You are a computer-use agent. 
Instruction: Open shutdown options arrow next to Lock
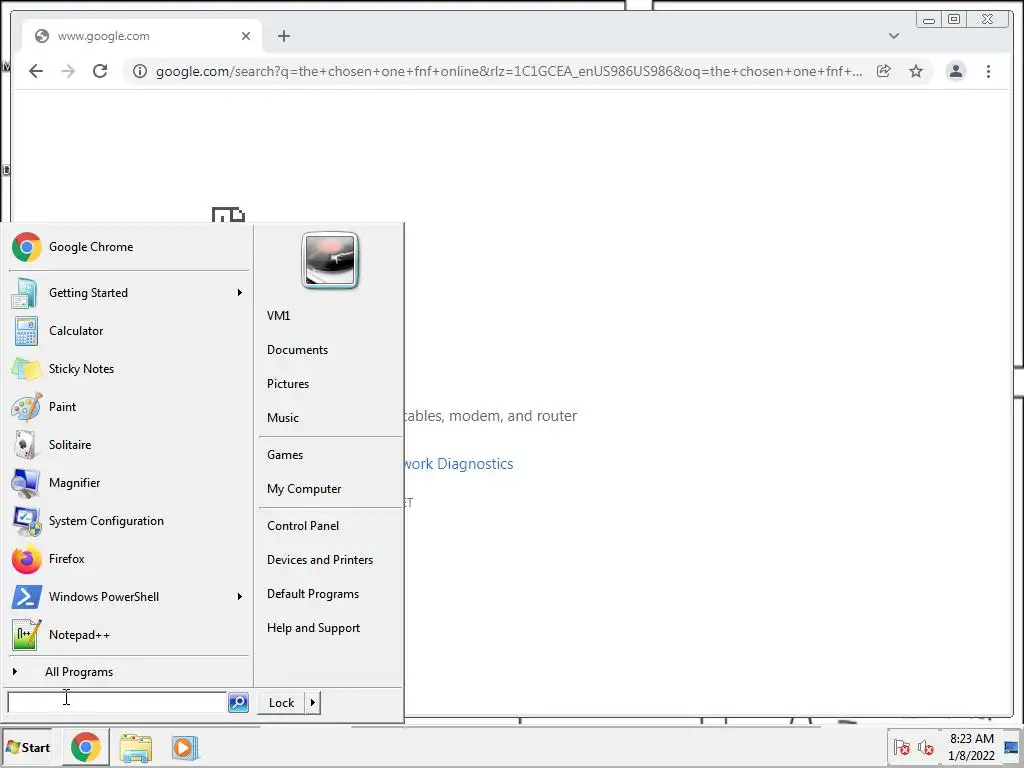[313, 703]
